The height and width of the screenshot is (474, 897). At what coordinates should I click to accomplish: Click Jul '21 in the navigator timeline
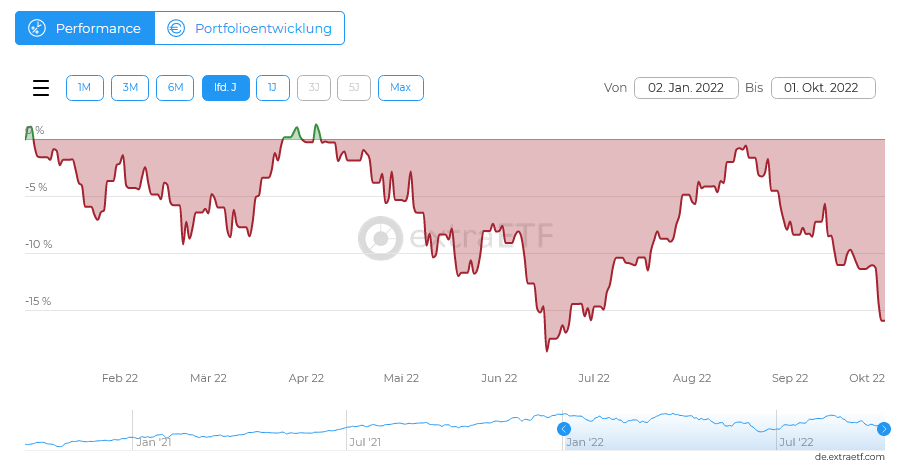click(364, 441)
